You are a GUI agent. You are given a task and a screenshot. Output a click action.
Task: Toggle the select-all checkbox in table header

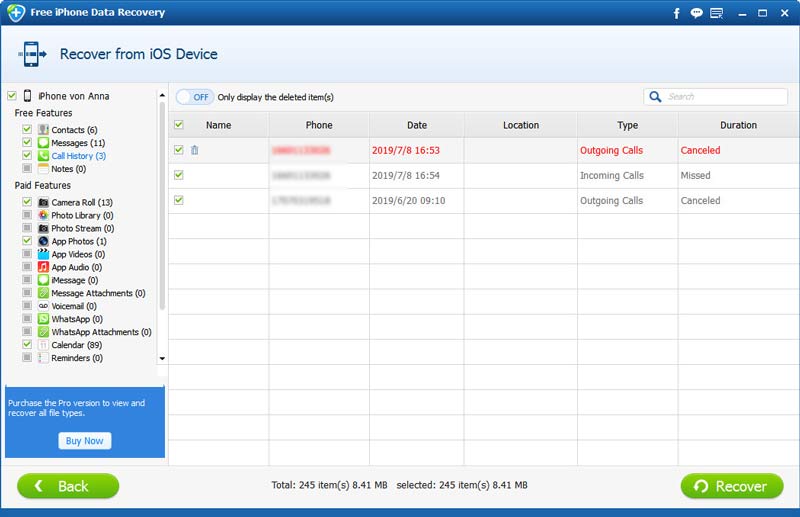click(x=179, y=125)
